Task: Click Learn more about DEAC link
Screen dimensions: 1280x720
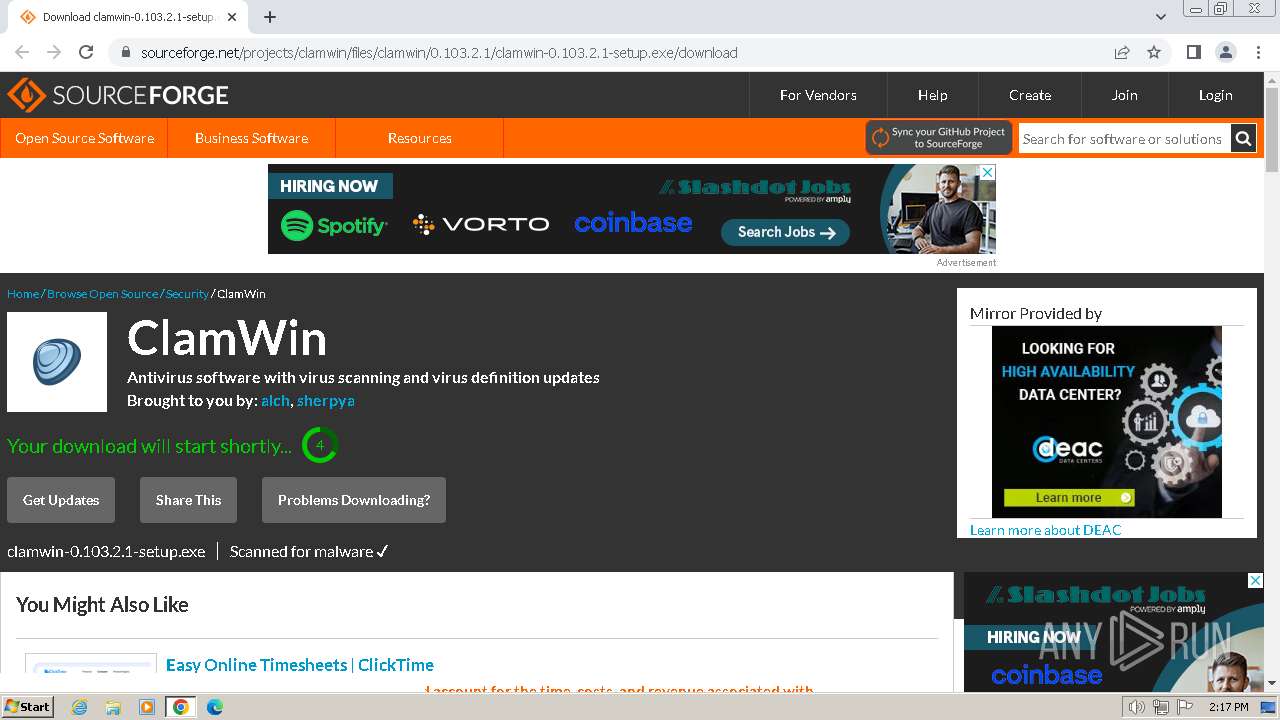Action: pos(1045,530)
